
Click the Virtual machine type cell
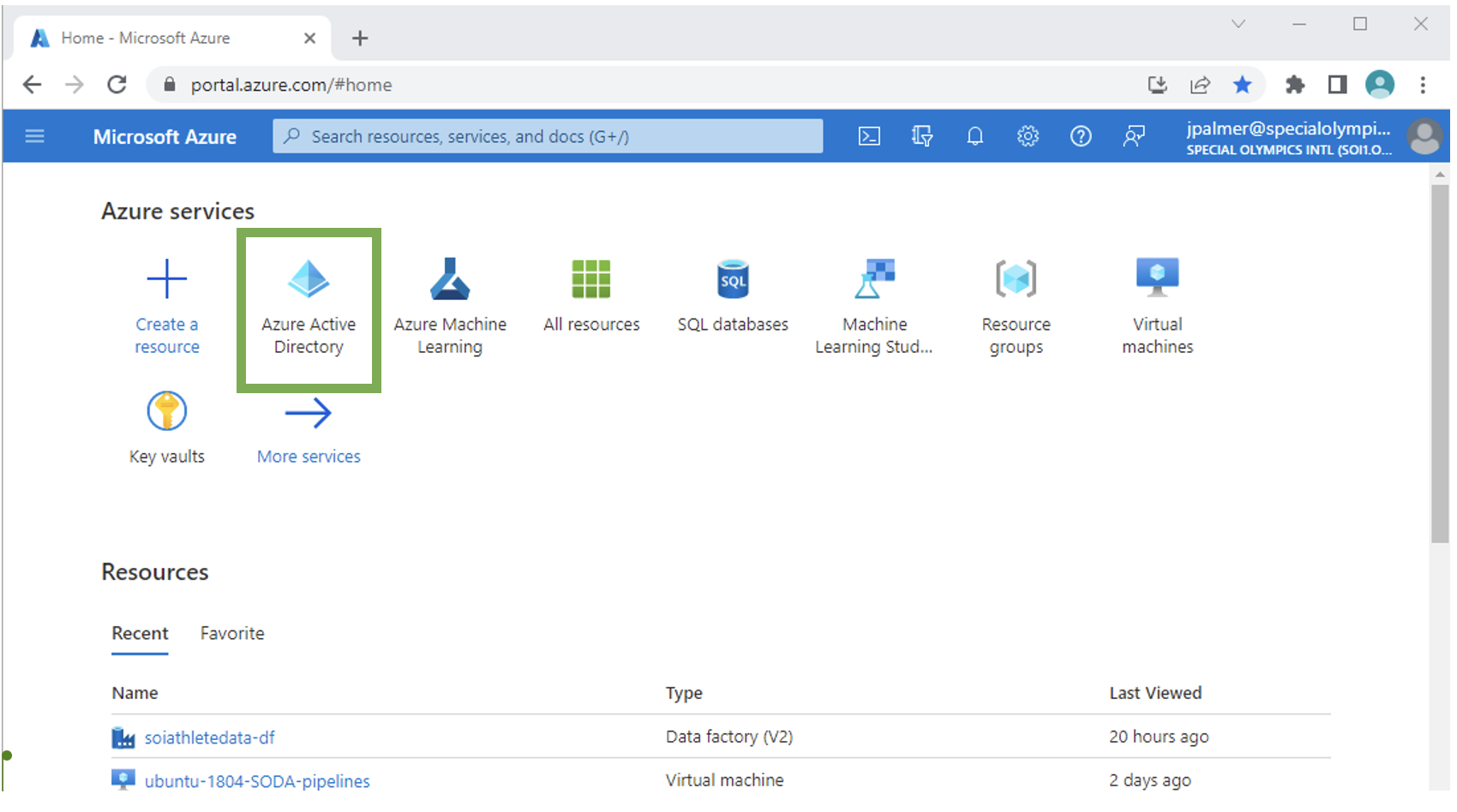[x=724, y=780]
